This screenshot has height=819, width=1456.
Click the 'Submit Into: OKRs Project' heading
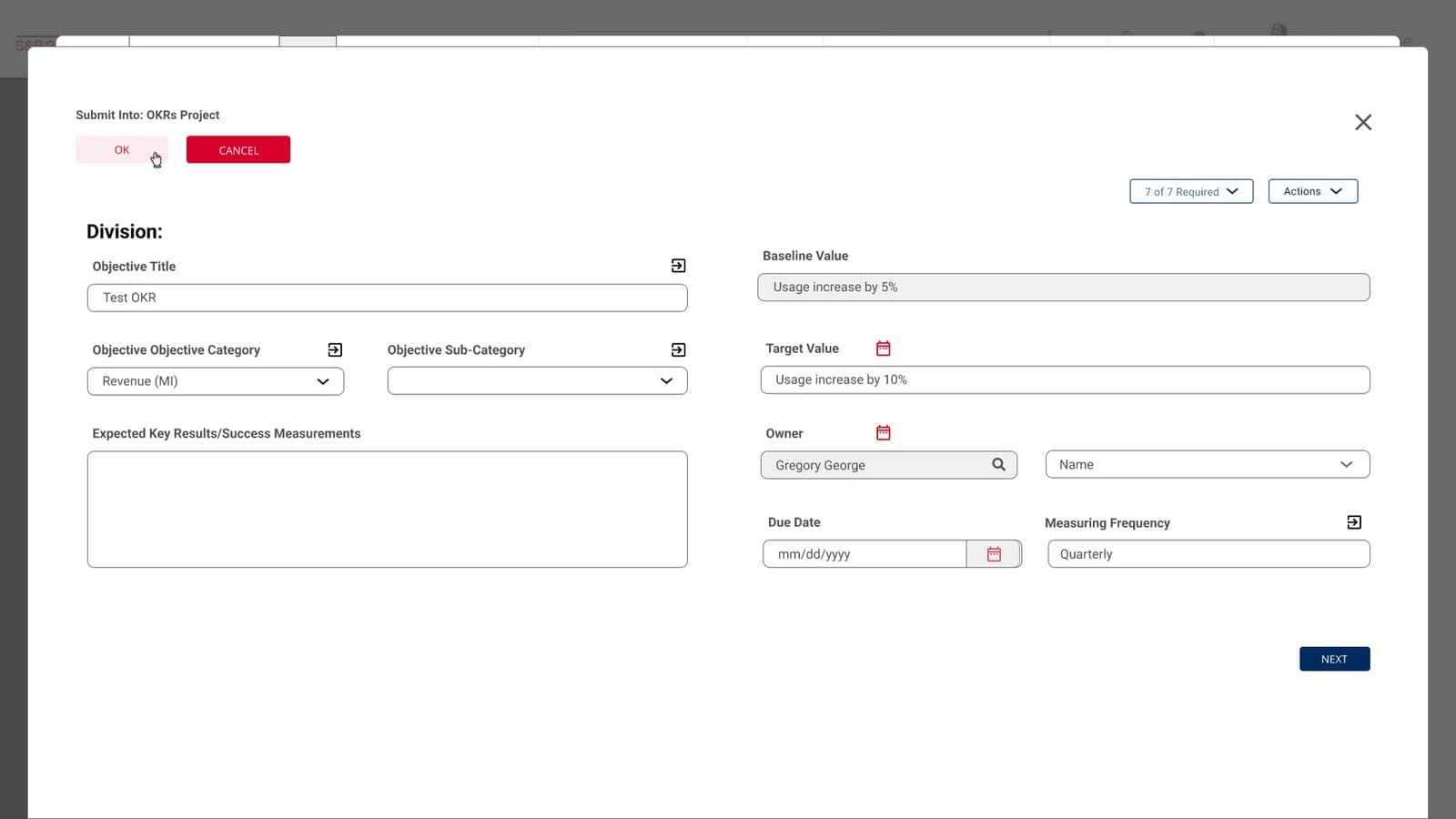(147, 115)
